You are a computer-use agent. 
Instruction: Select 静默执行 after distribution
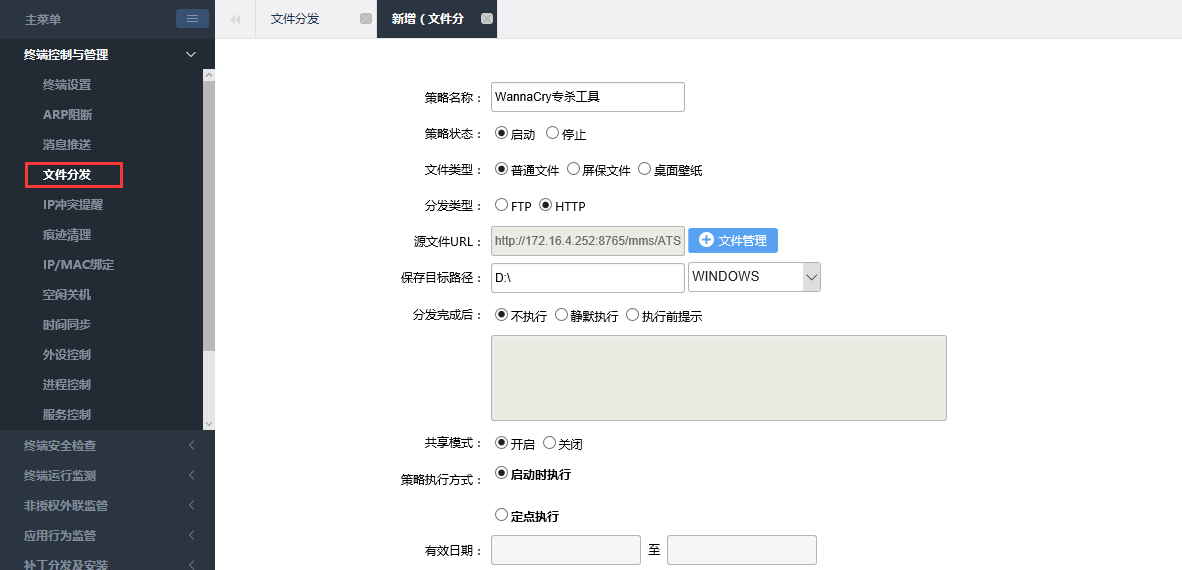coord(561,315)
